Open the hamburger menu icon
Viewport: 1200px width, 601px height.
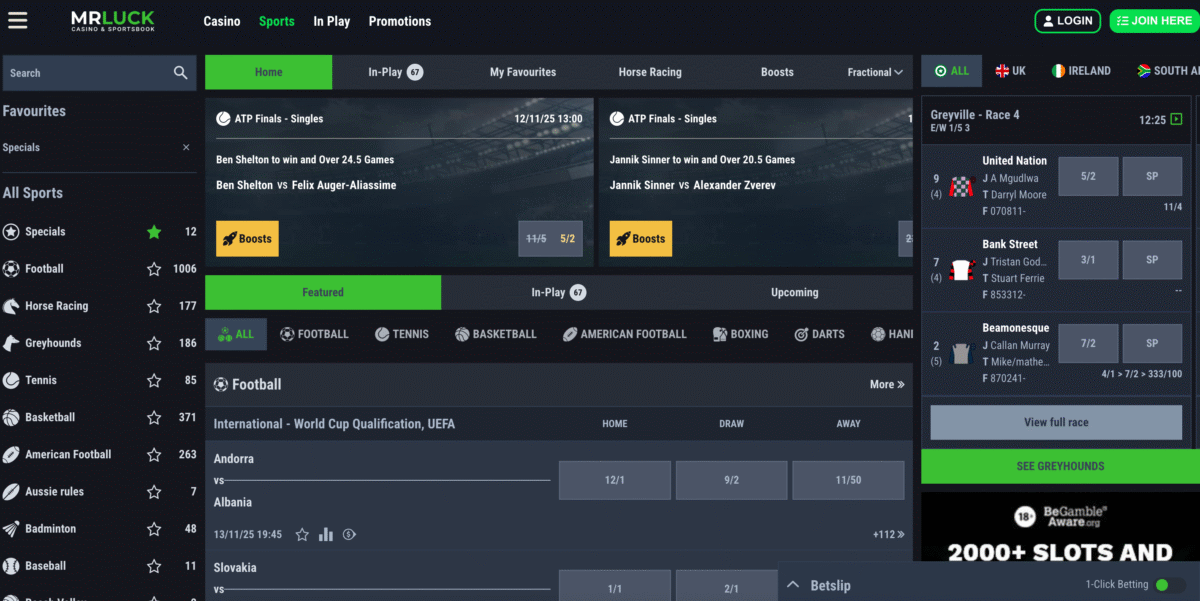point(17,20)
